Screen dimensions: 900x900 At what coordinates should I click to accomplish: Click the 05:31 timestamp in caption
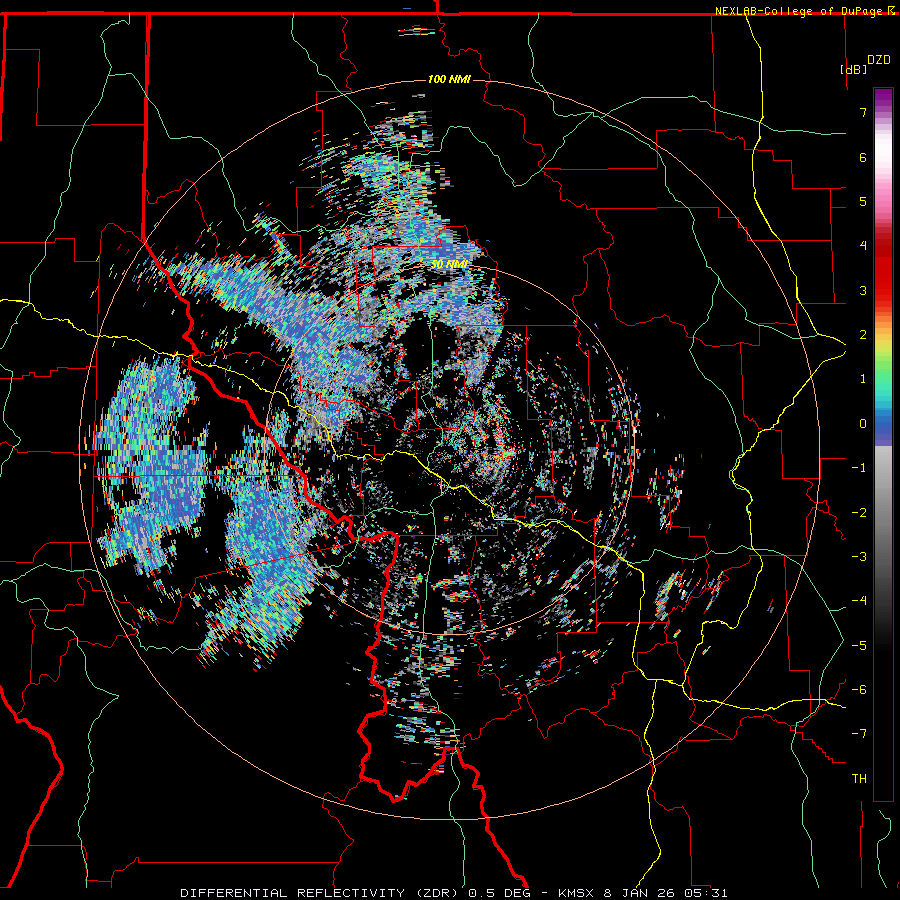706,893
